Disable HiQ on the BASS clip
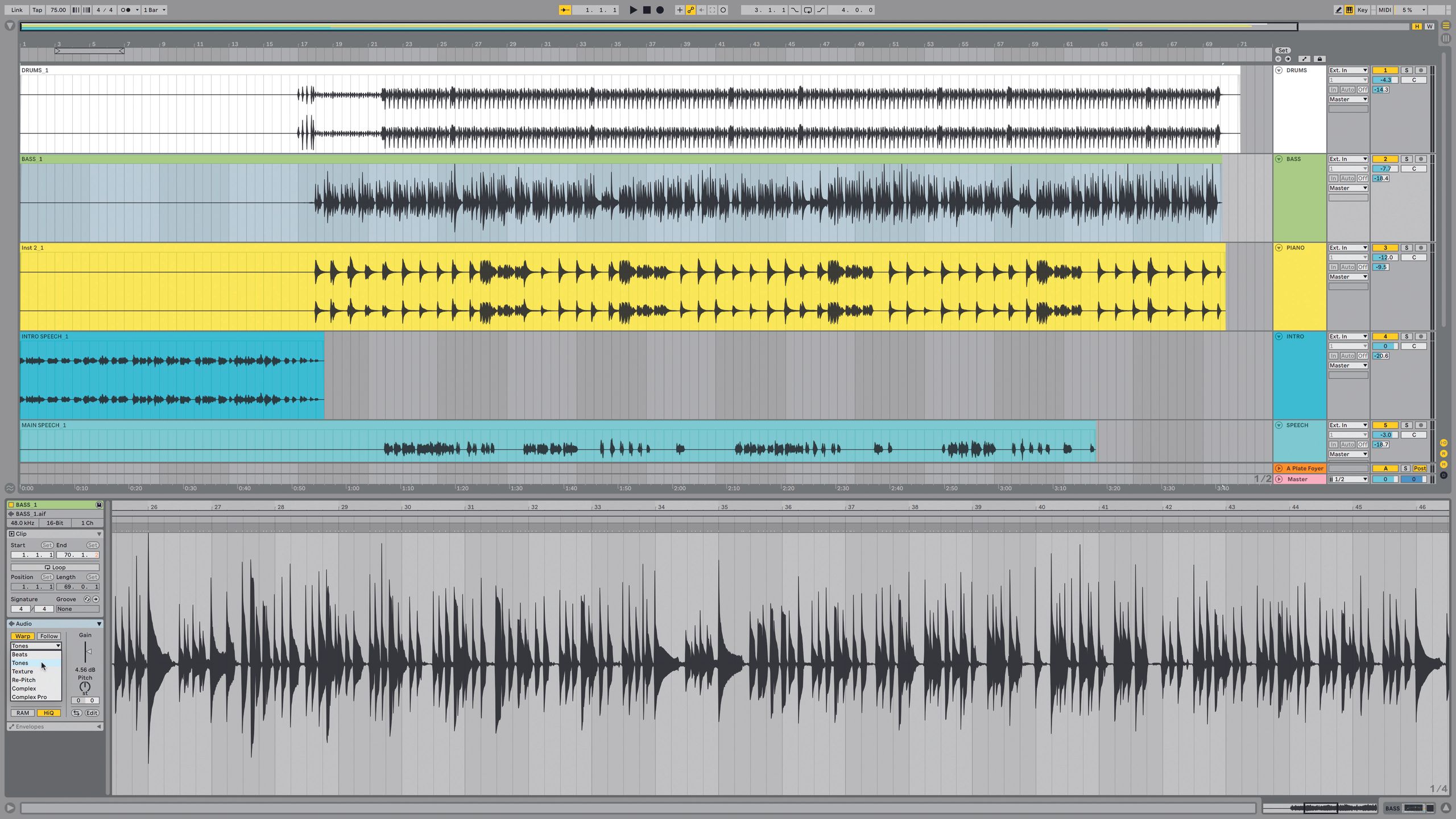 pos(49,713)
